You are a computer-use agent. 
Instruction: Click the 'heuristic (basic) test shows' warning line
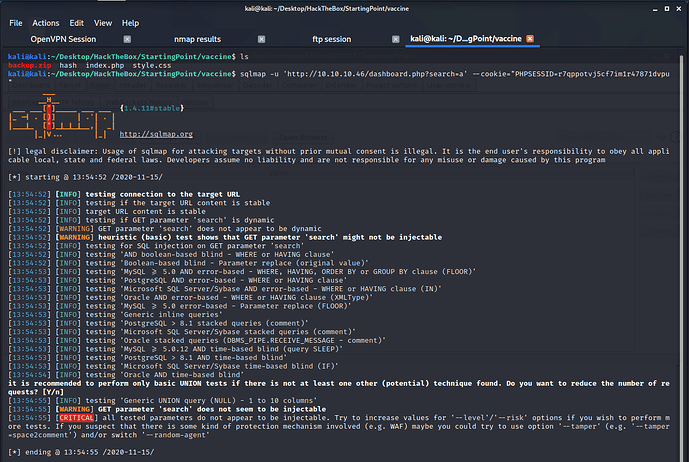coord(225,237)
